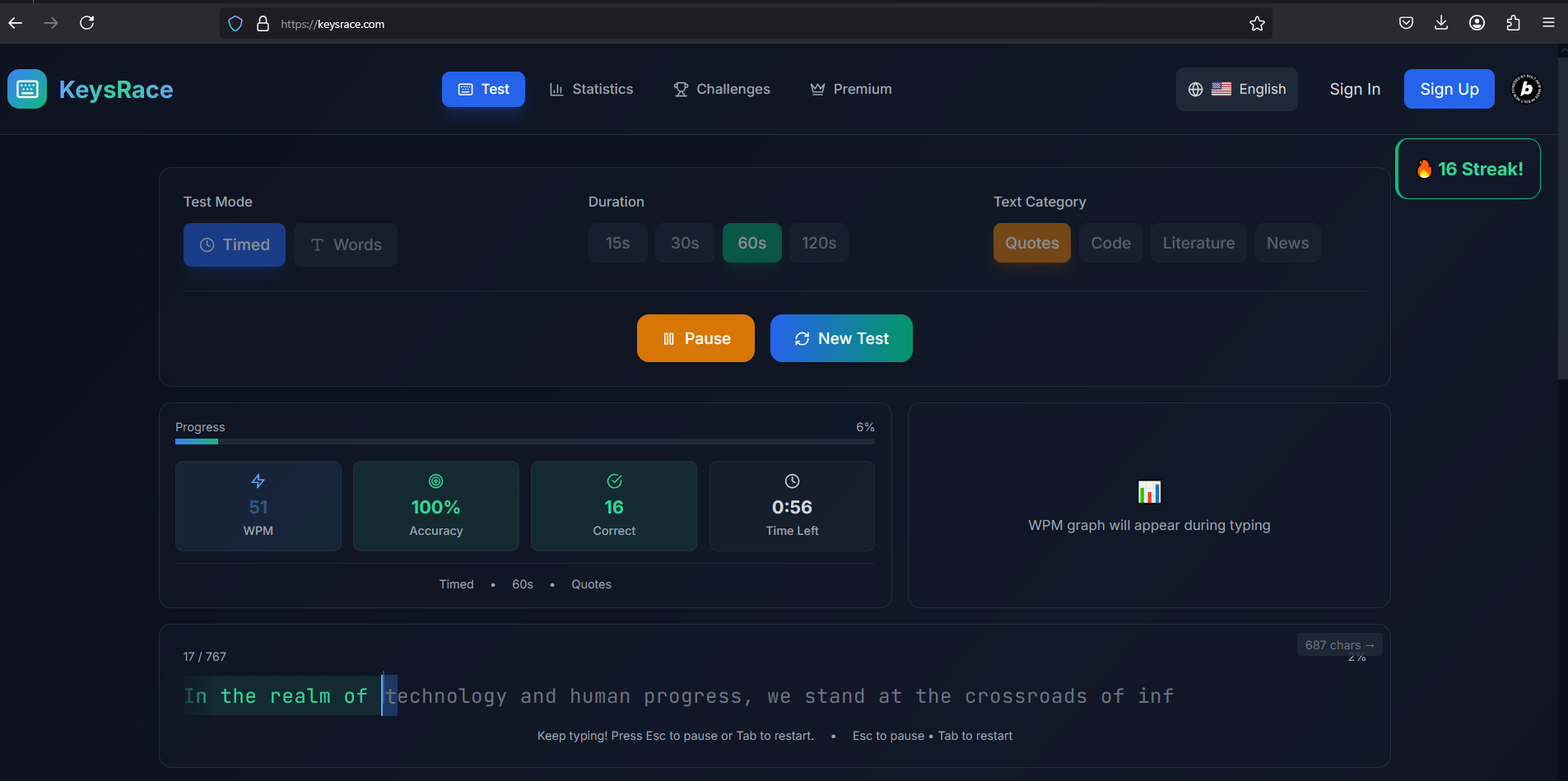Click the downloads arrow icon in the toolbar
This screenshot has width=1568, height=781.
[x=1441, y=23]
